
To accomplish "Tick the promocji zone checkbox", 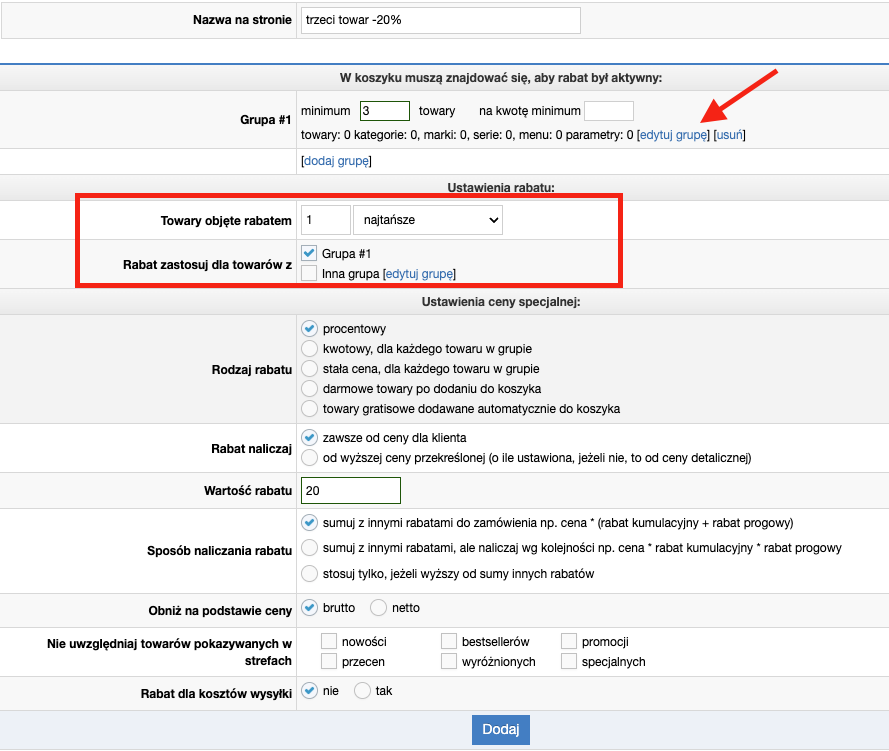I will (x=569, y=642).
